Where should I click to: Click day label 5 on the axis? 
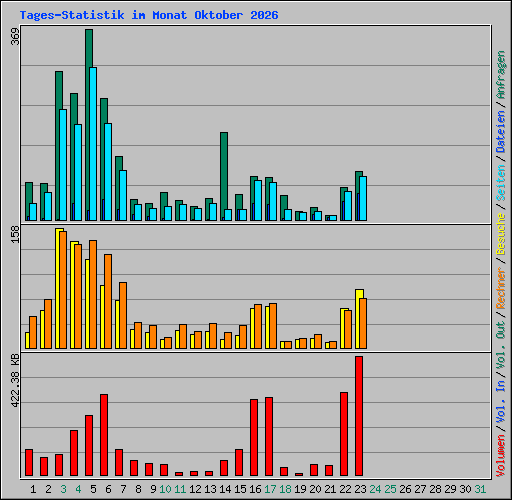click(93, 489)
